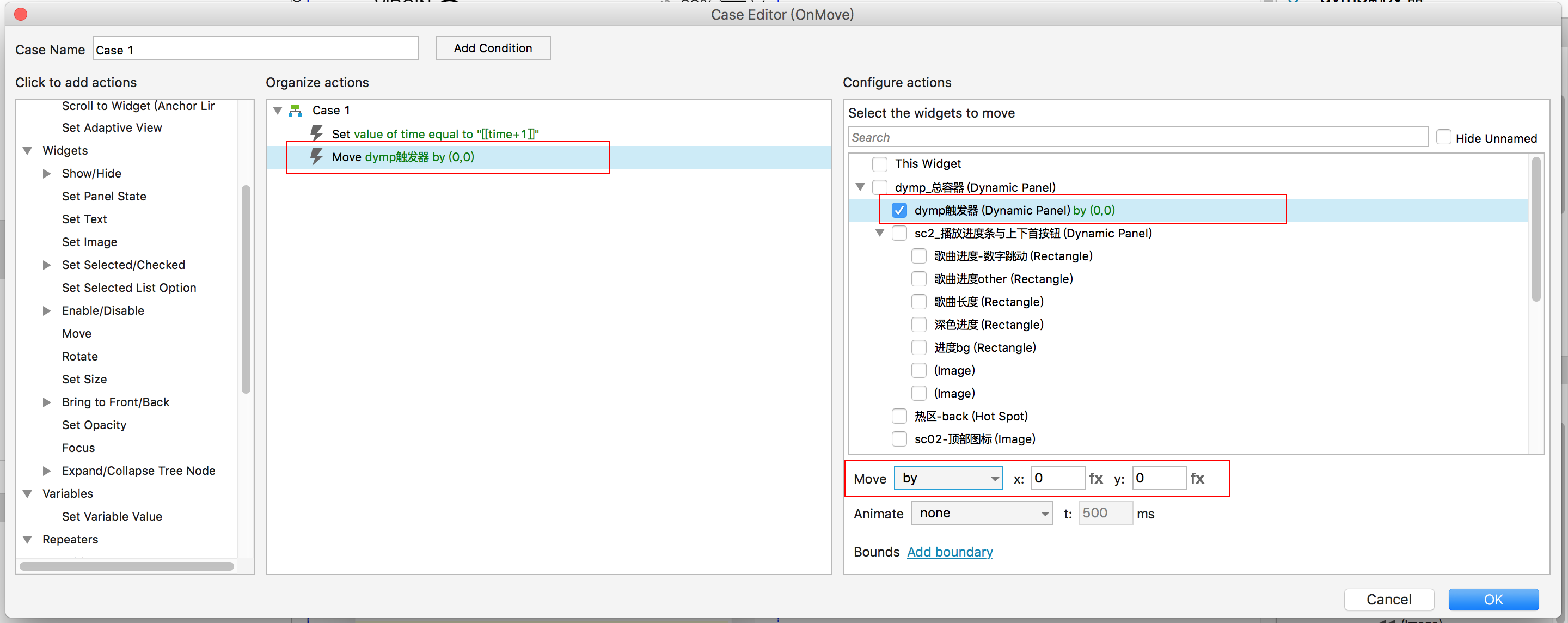Click lightning icon beside Move dymp action
The image size is (1568, 623).
tap(316, 156)
